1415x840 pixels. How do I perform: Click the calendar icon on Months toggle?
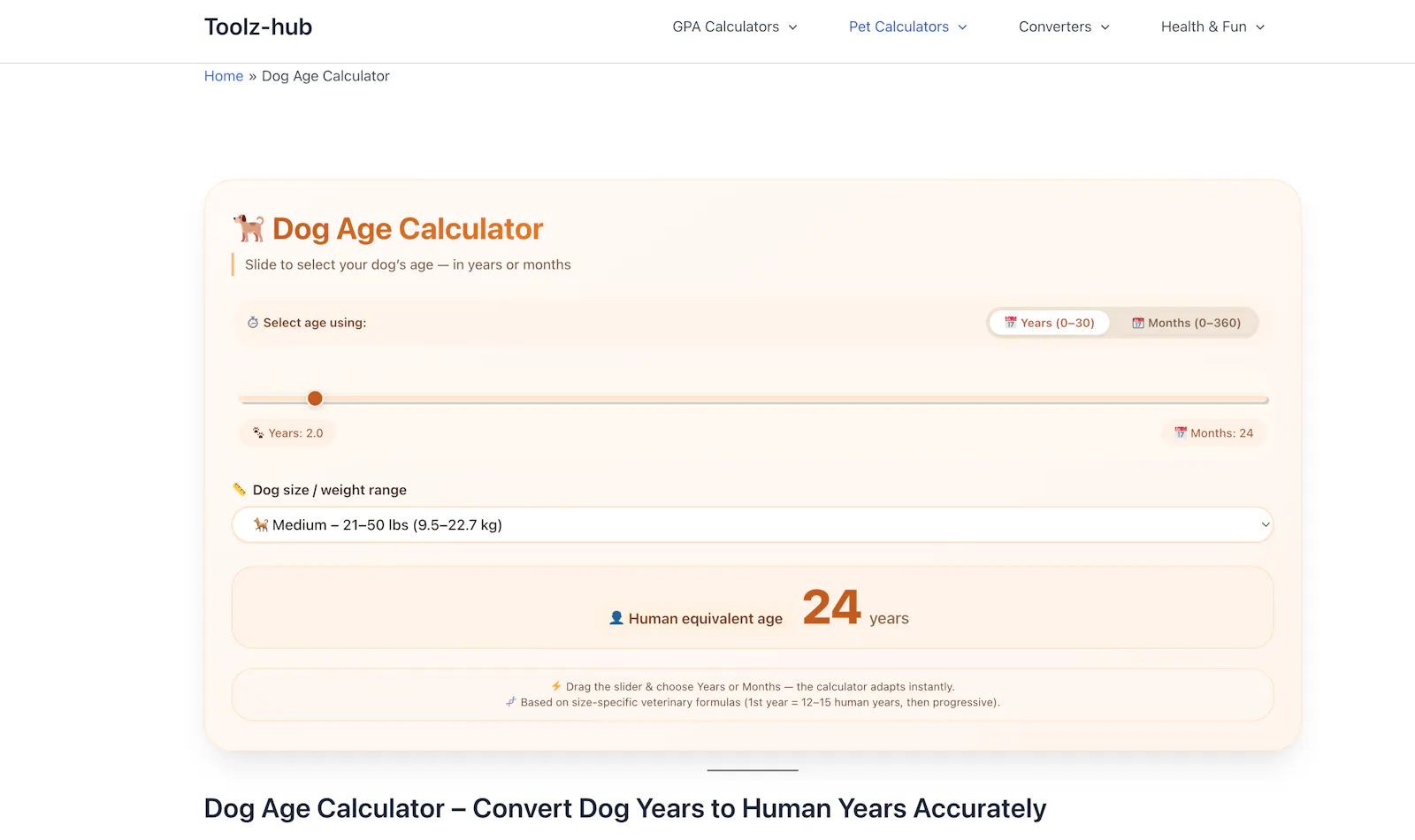(1138, 323)
